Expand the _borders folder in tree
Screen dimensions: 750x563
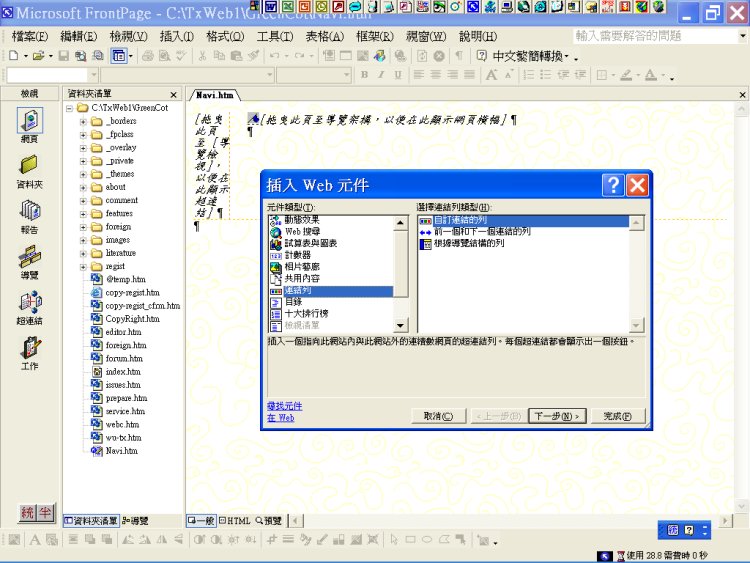coord(84,121)
